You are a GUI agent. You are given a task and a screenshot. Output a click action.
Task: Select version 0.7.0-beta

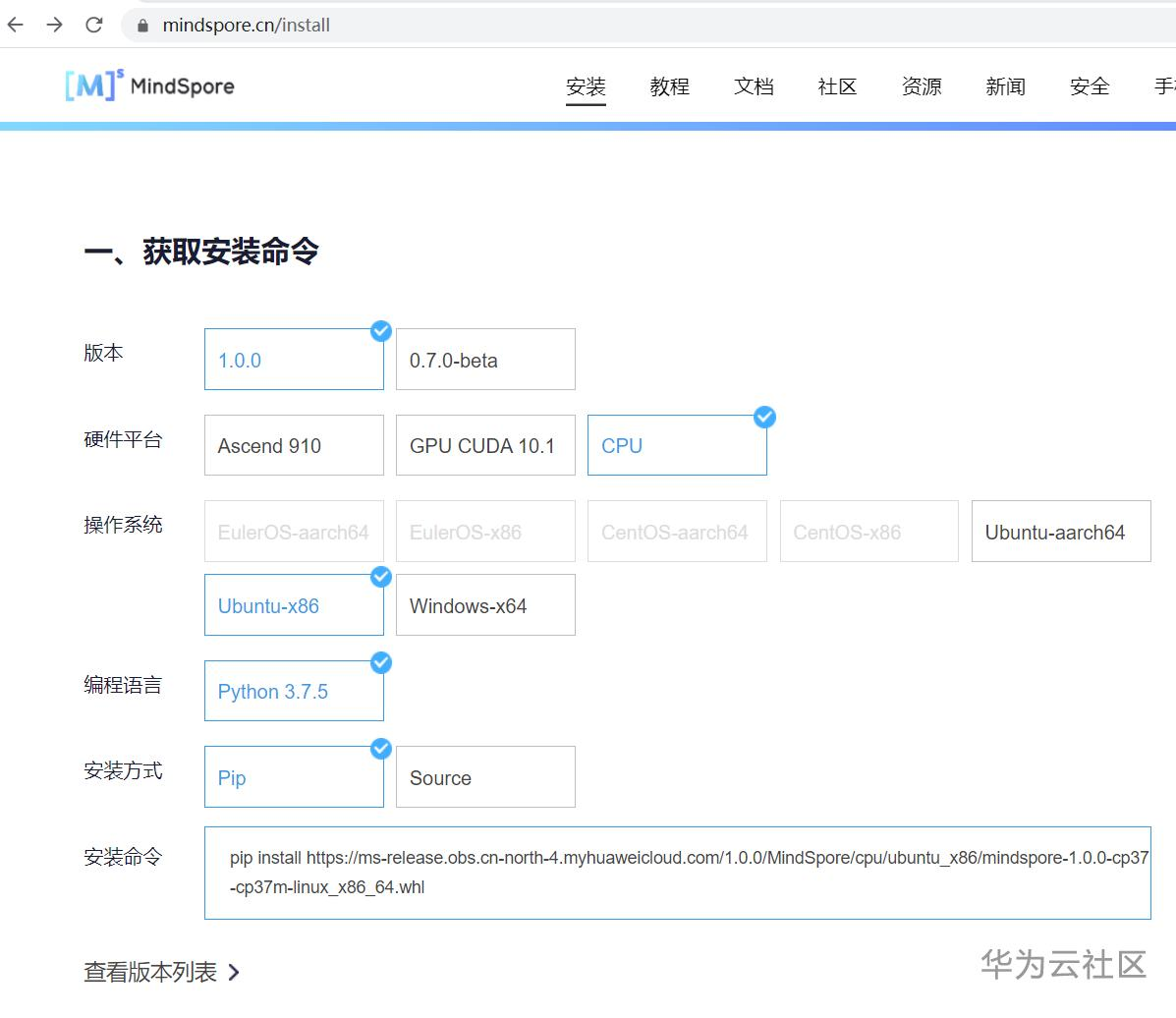tap(486, 360)
